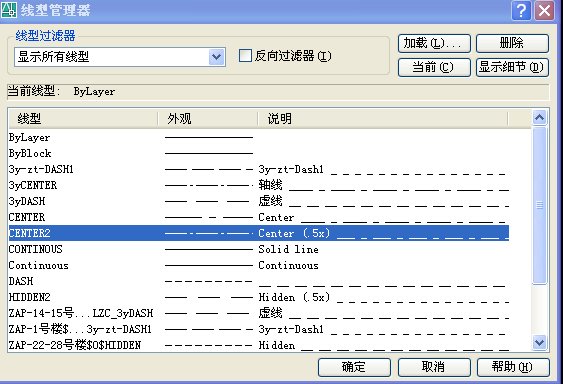Screen dimensions: 563x384
Task: Click the 帮助(H) button
Action: [513, 367]
